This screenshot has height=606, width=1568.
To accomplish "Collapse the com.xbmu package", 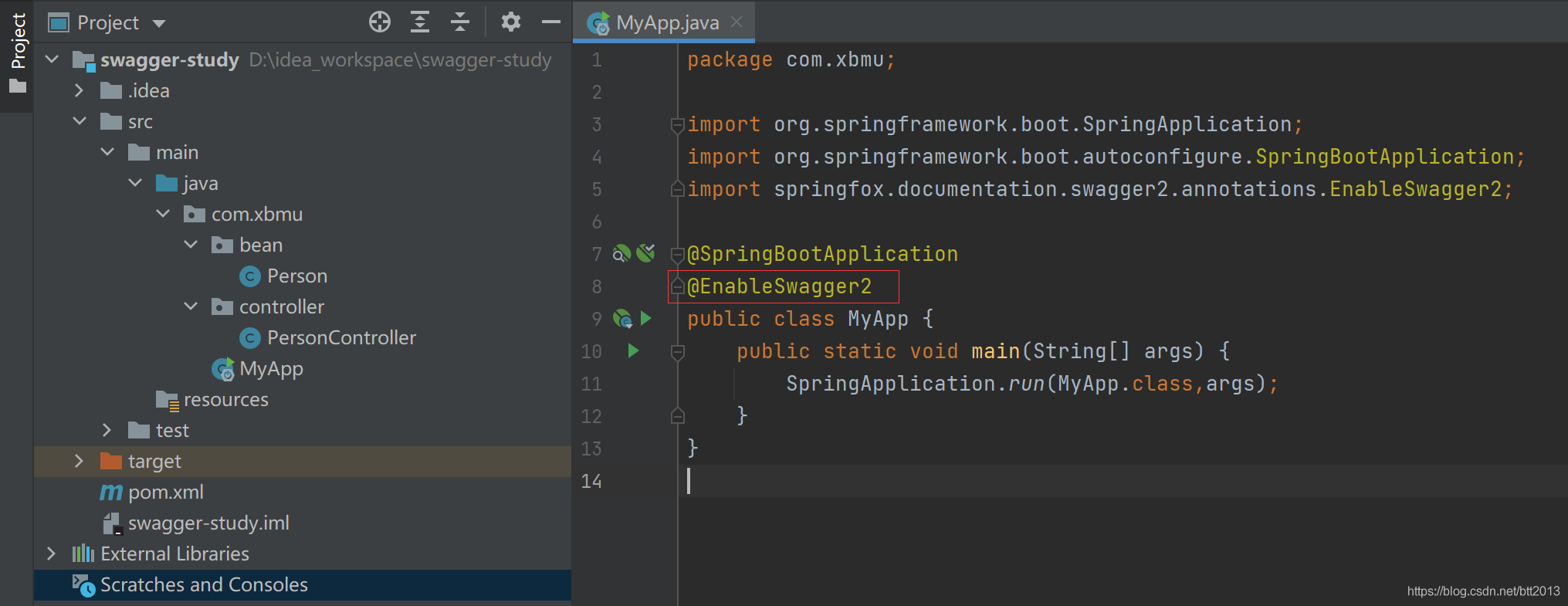I will tap(163, 214).
